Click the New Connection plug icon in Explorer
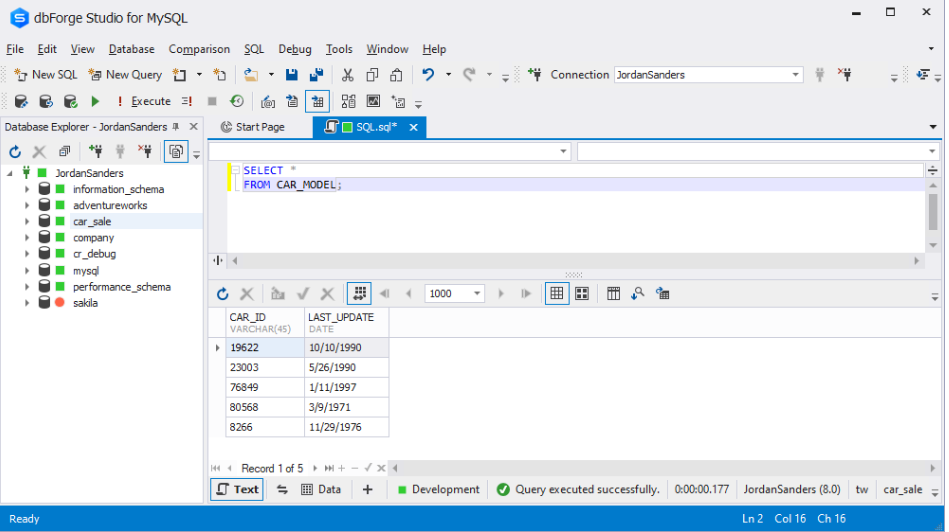 click(x=95, y=151)
